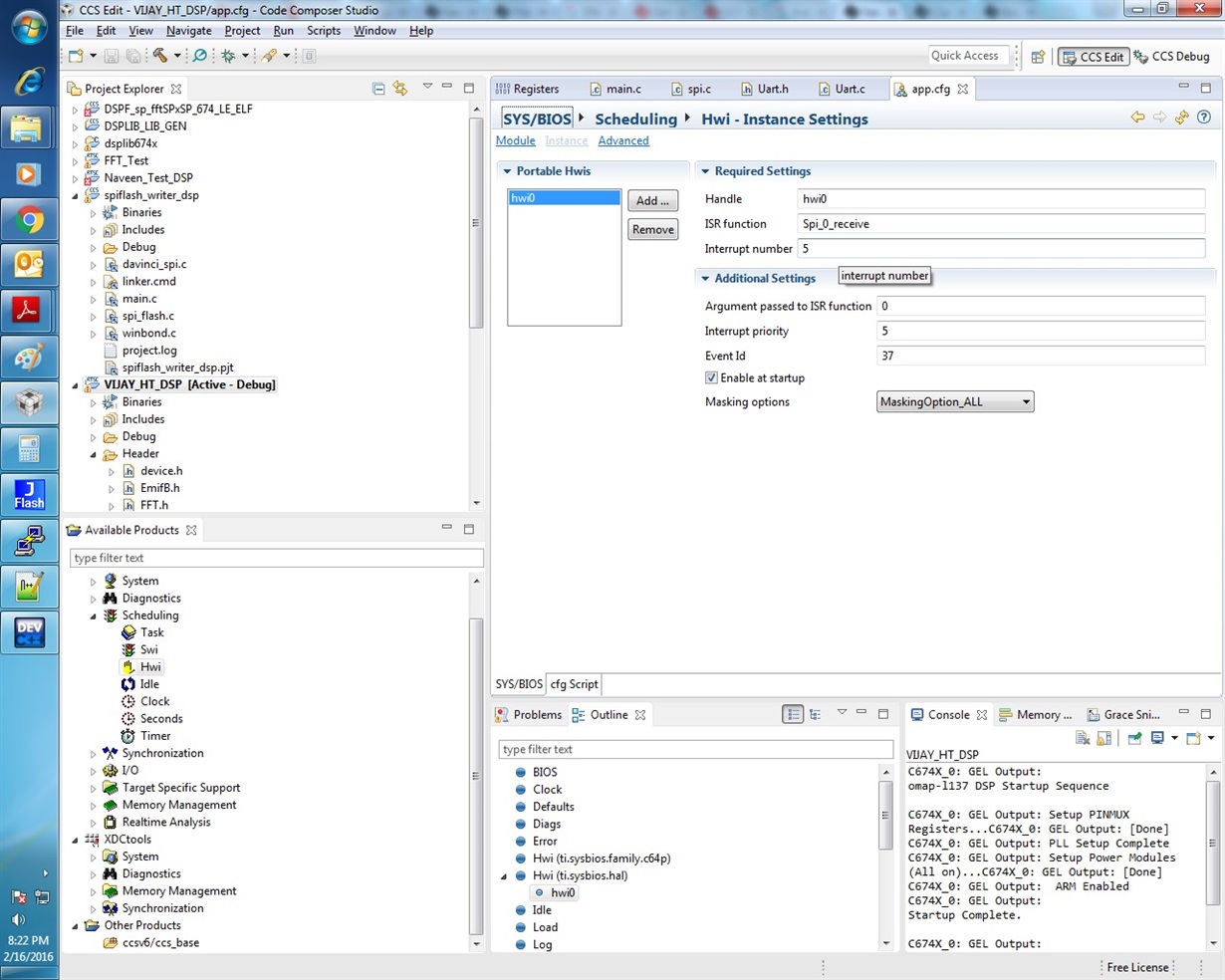Screen dimensions: 1225x980
Task: Switch to the Uart.c editor tab
Action: point(842,89)
